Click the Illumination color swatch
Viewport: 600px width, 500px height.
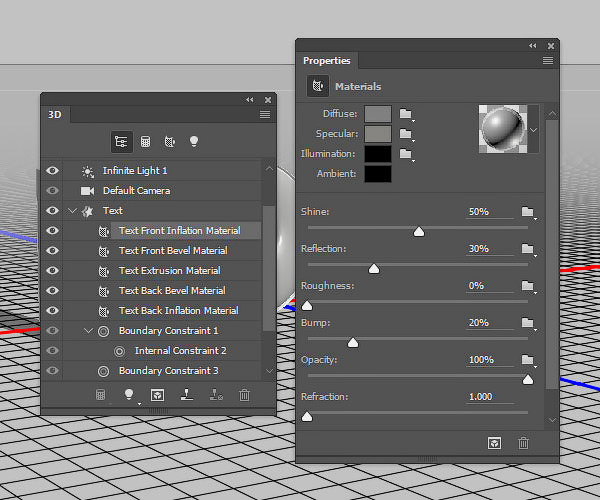tap(378, 154)
